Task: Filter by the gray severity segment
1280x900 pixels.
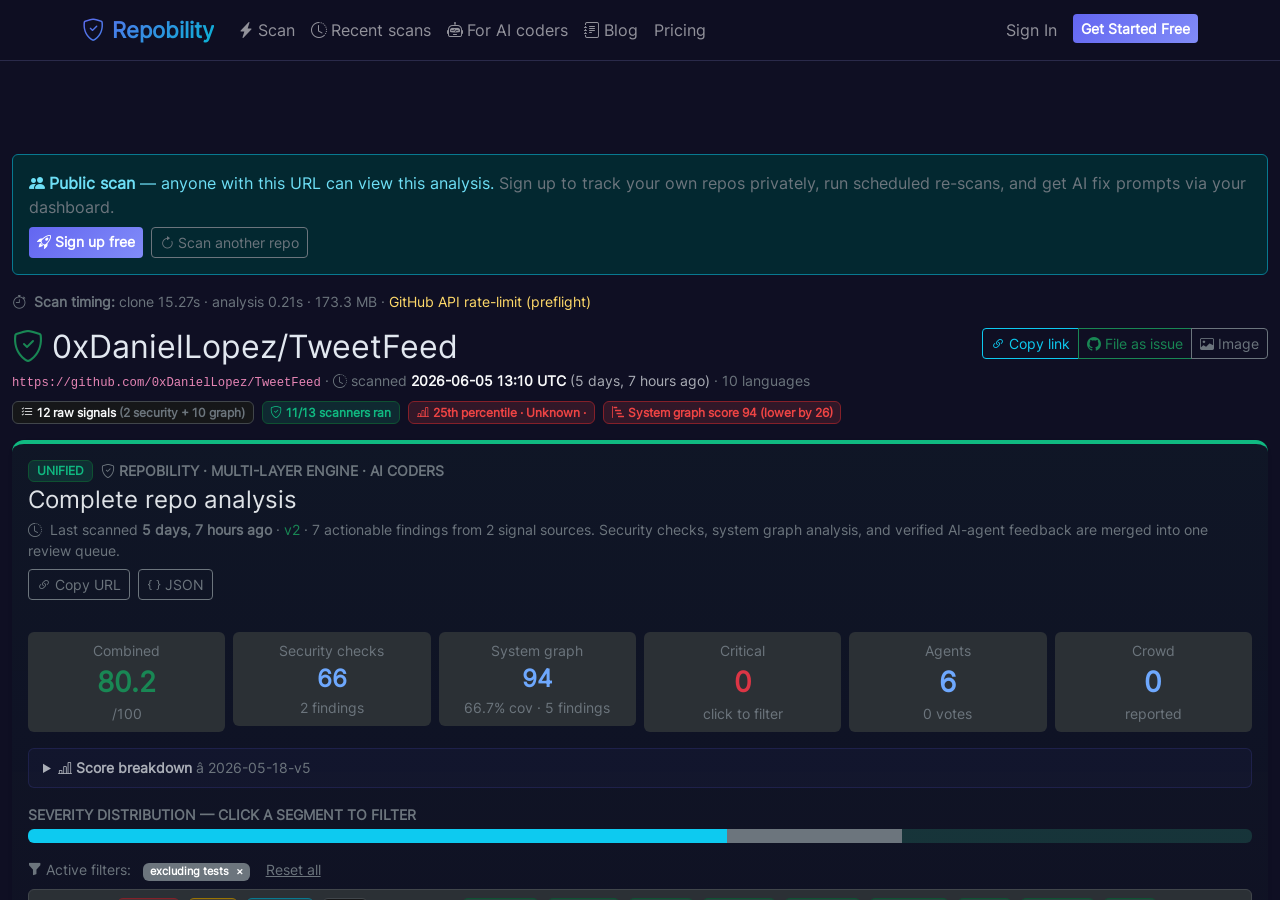Action: 814,836
